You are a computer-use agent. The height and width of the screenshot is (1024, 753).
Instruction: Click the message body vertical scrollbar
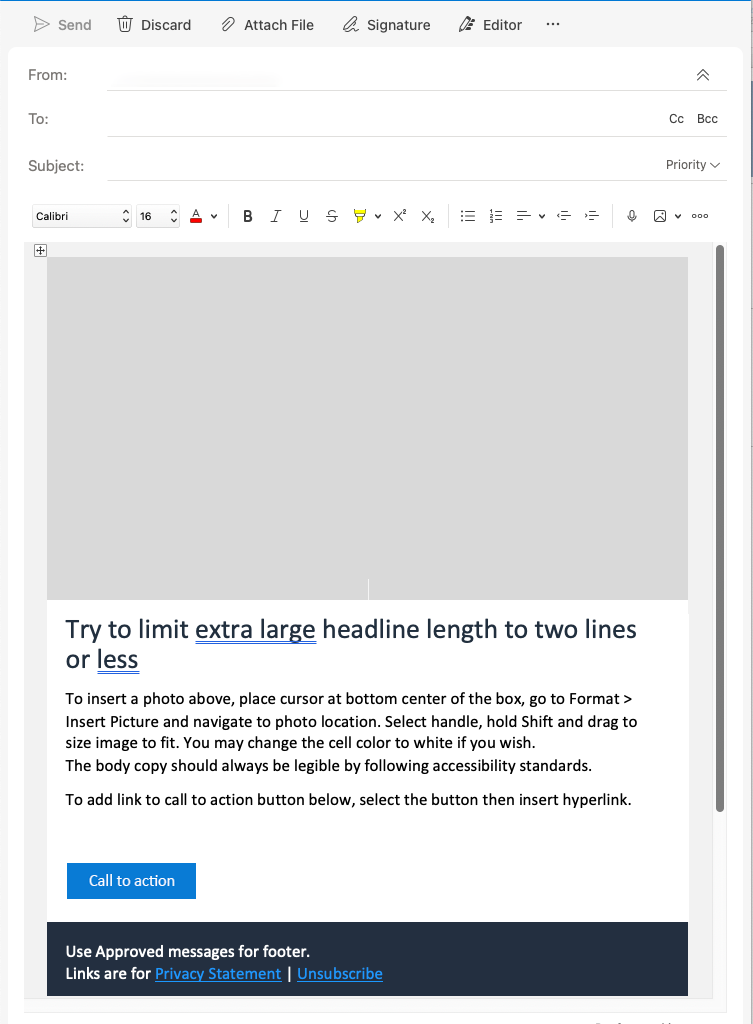pos(720,529)
